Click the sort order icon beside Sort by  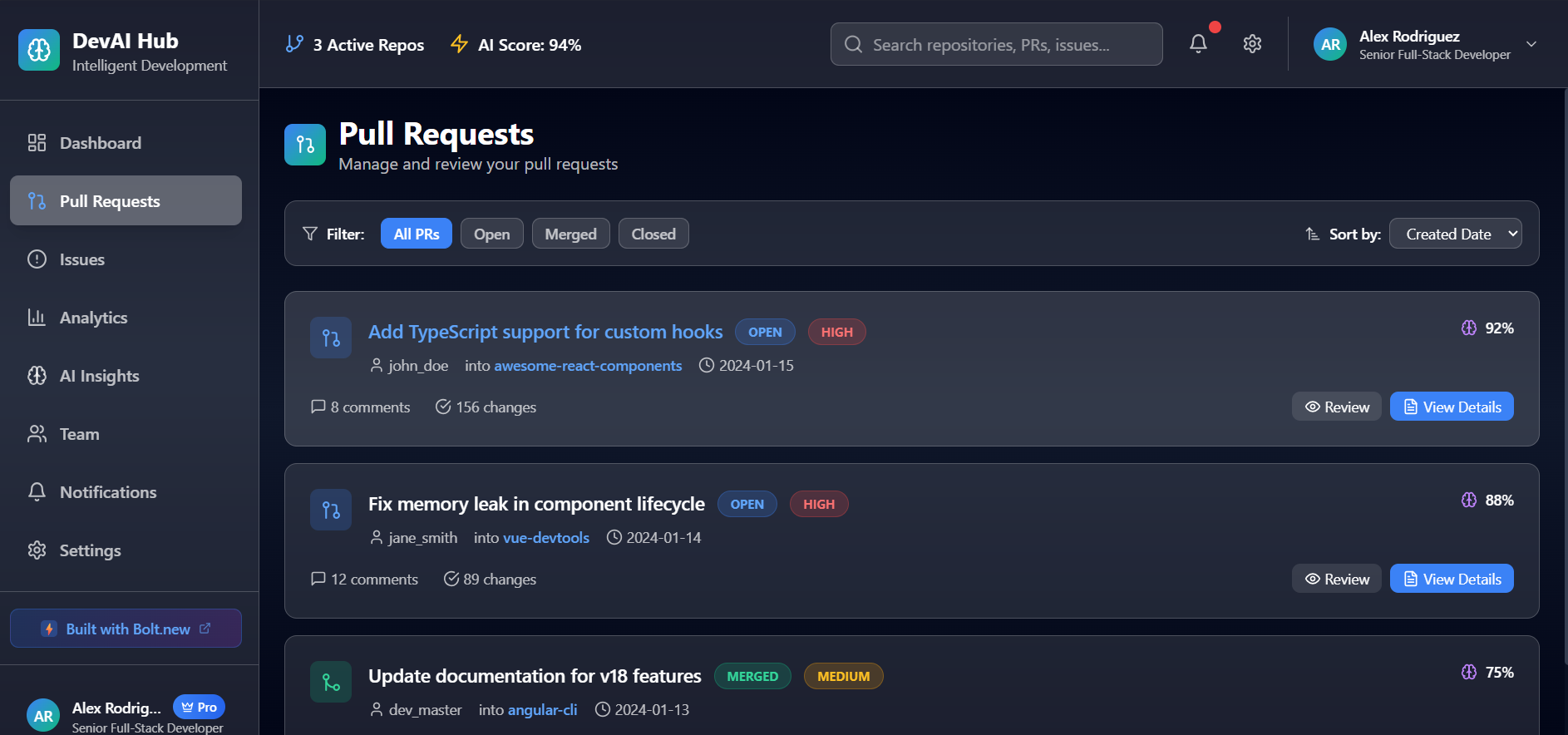coord(1313,234)
